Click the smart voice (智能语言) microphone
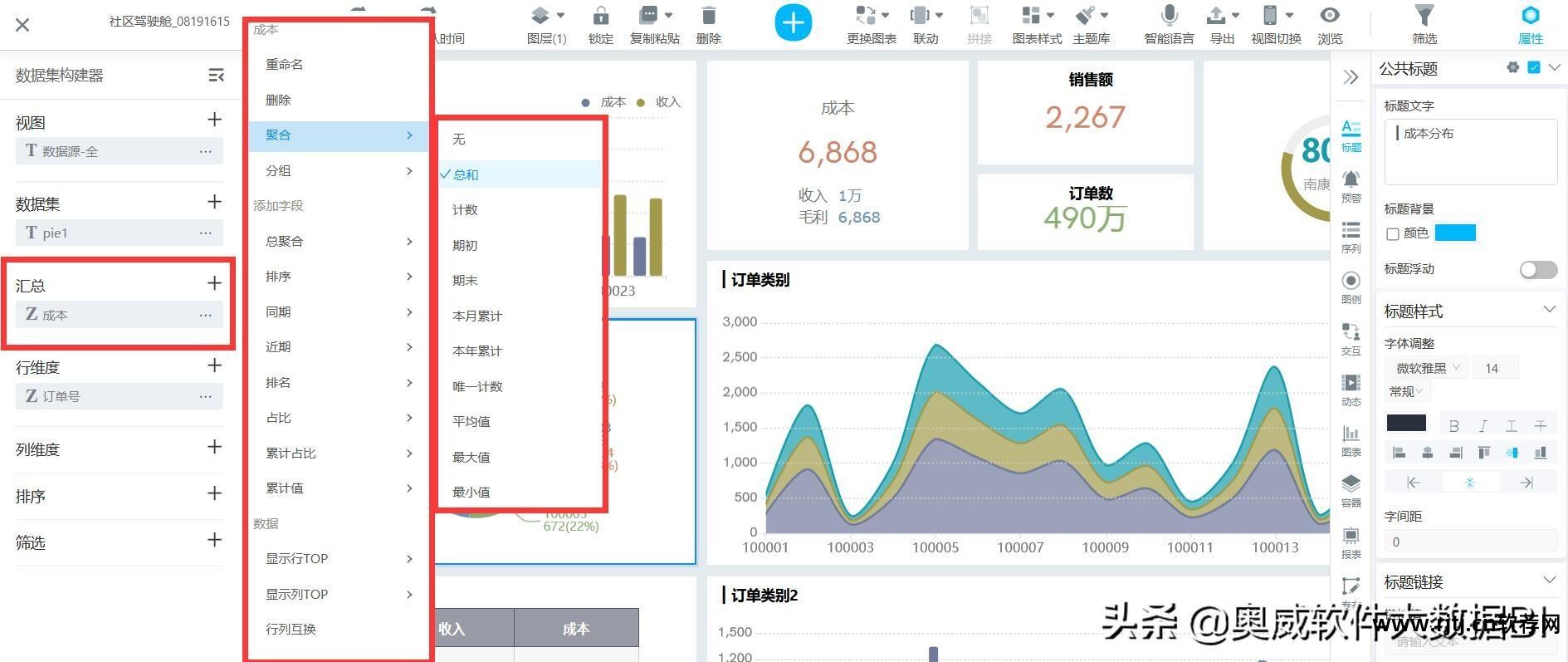Screen dimensions: 1568x662 (x=1170, y=16)
